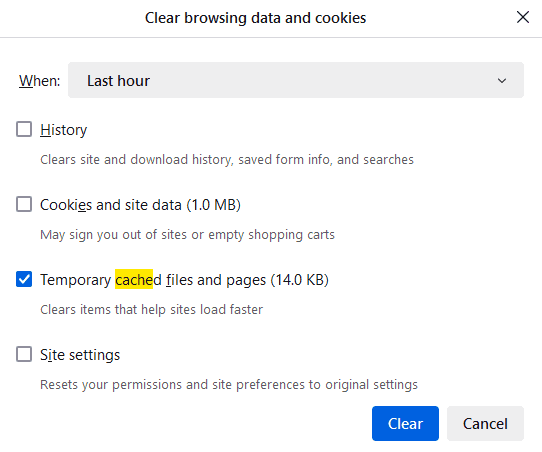The height and width of the screenshot is (452, 542).
Task: Click the Resets your permissions description
Action: (x=229, y=385)
